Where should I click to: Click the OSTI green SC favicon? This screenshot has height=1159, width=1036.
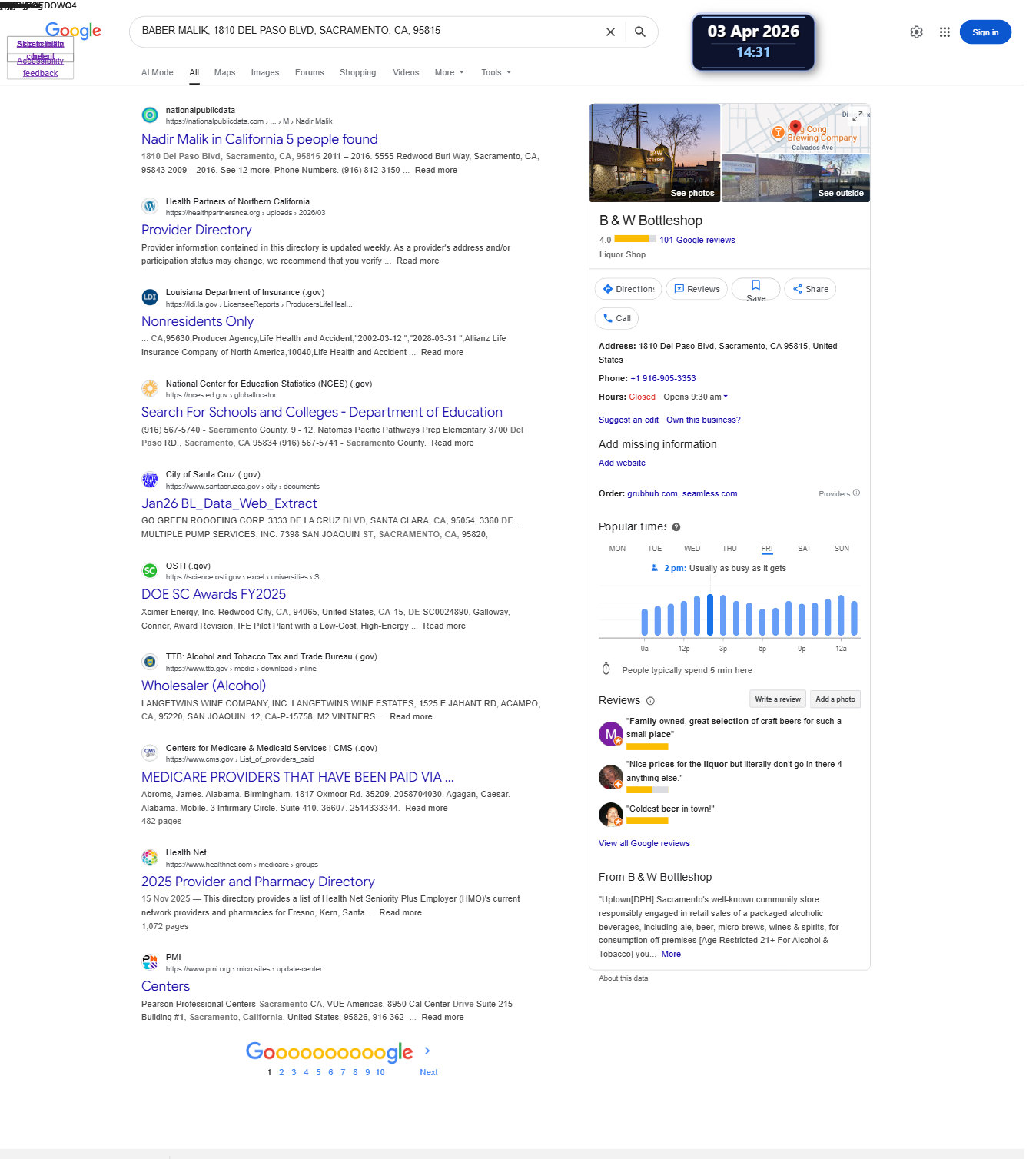click(x=150, y=570)
